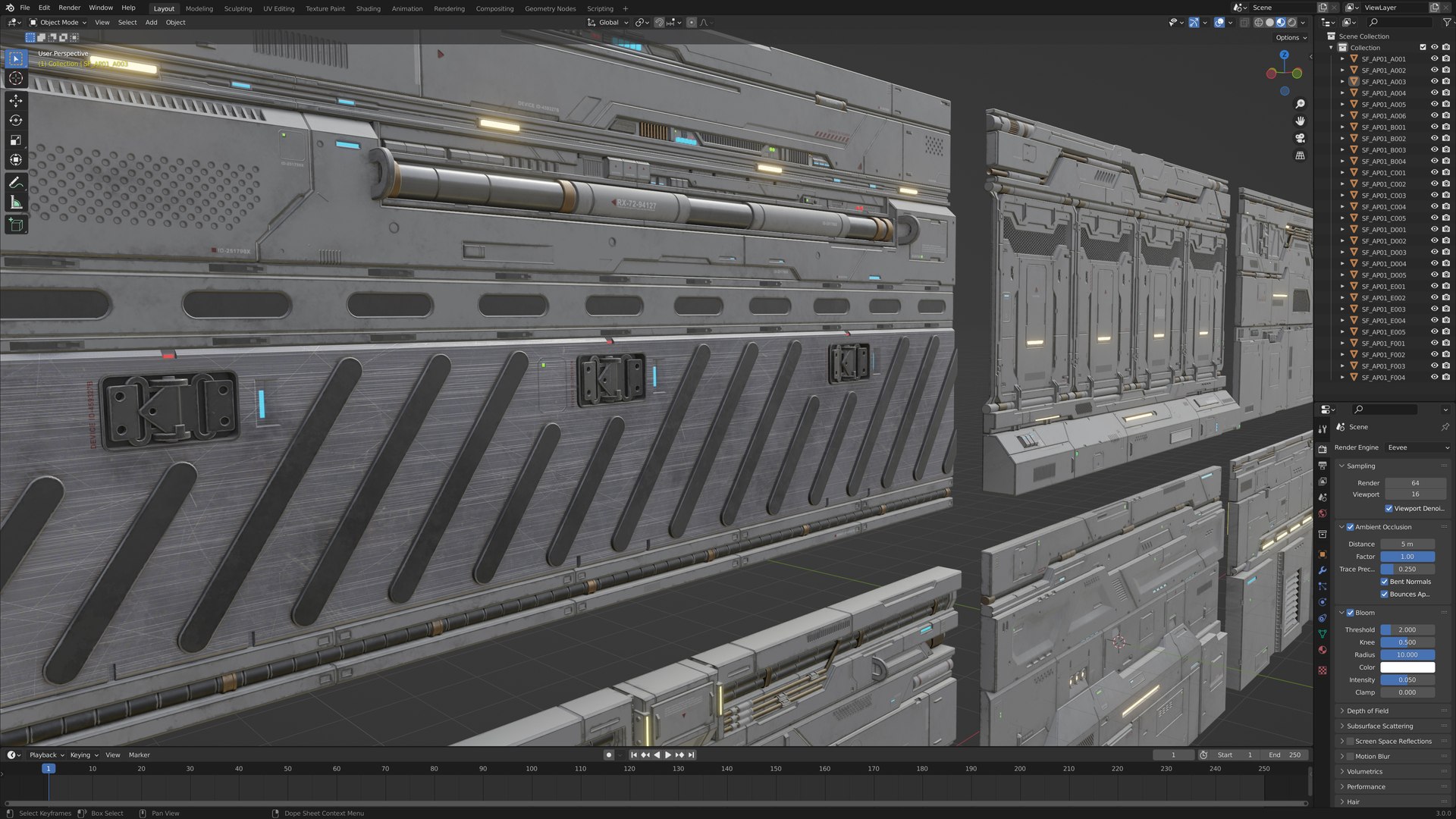Select the Move tool in the toolbar
Viewport: 1456px width, 819px height.
pyautogui.click(x=16, y=101)
